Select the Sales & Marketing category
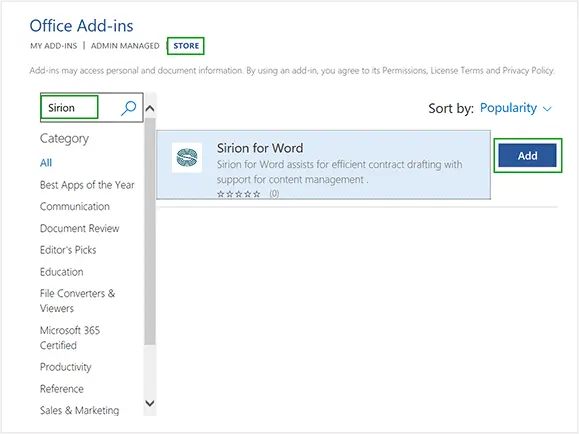Viewport: 579px width, 434px height. coord(79,410)
